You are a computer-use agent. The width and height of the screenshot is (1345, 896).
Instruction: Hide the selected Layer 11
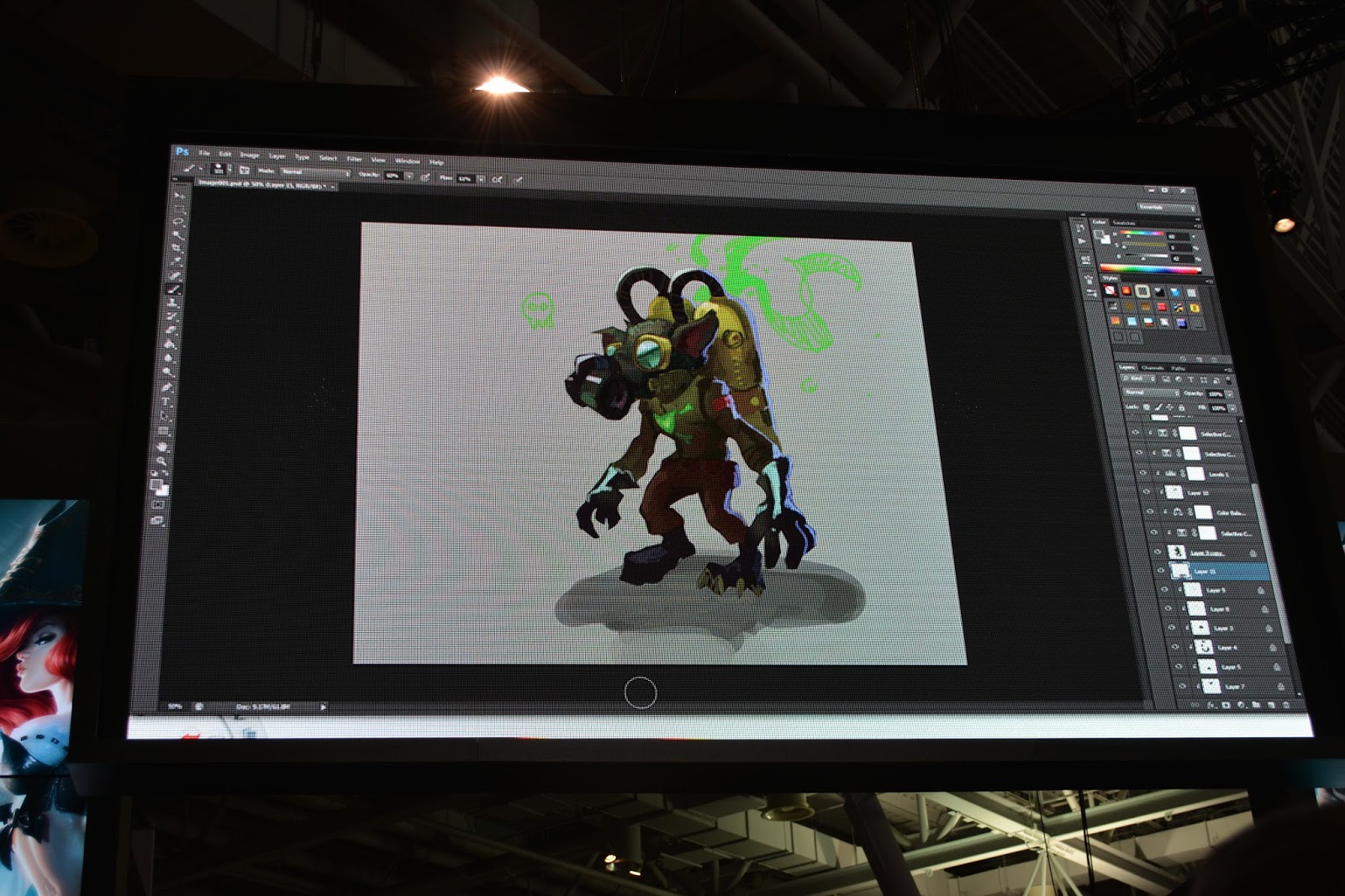(x=1161, y=571)
